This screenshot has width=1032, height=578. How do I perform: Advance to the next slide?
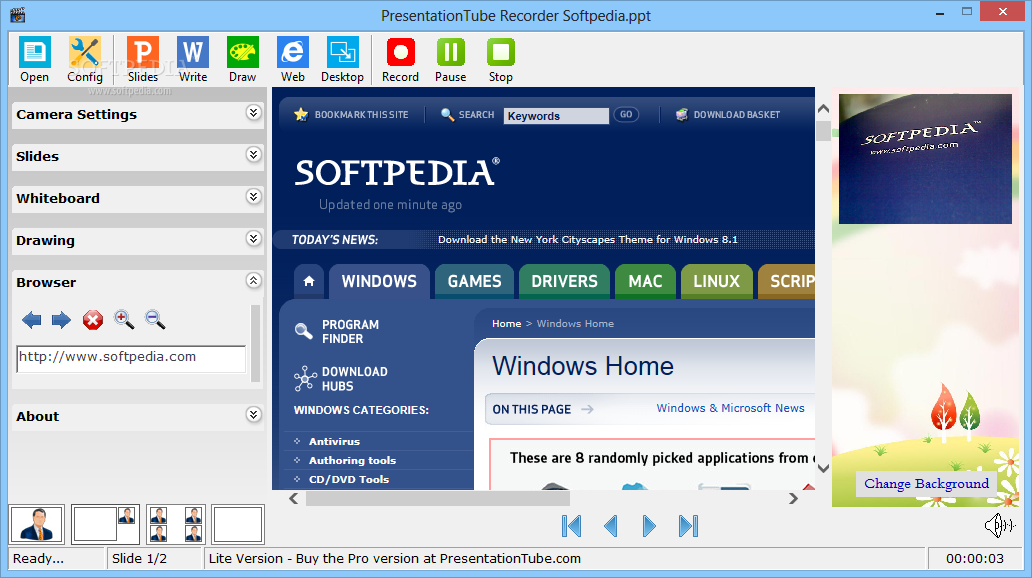[x=649, y=526]
